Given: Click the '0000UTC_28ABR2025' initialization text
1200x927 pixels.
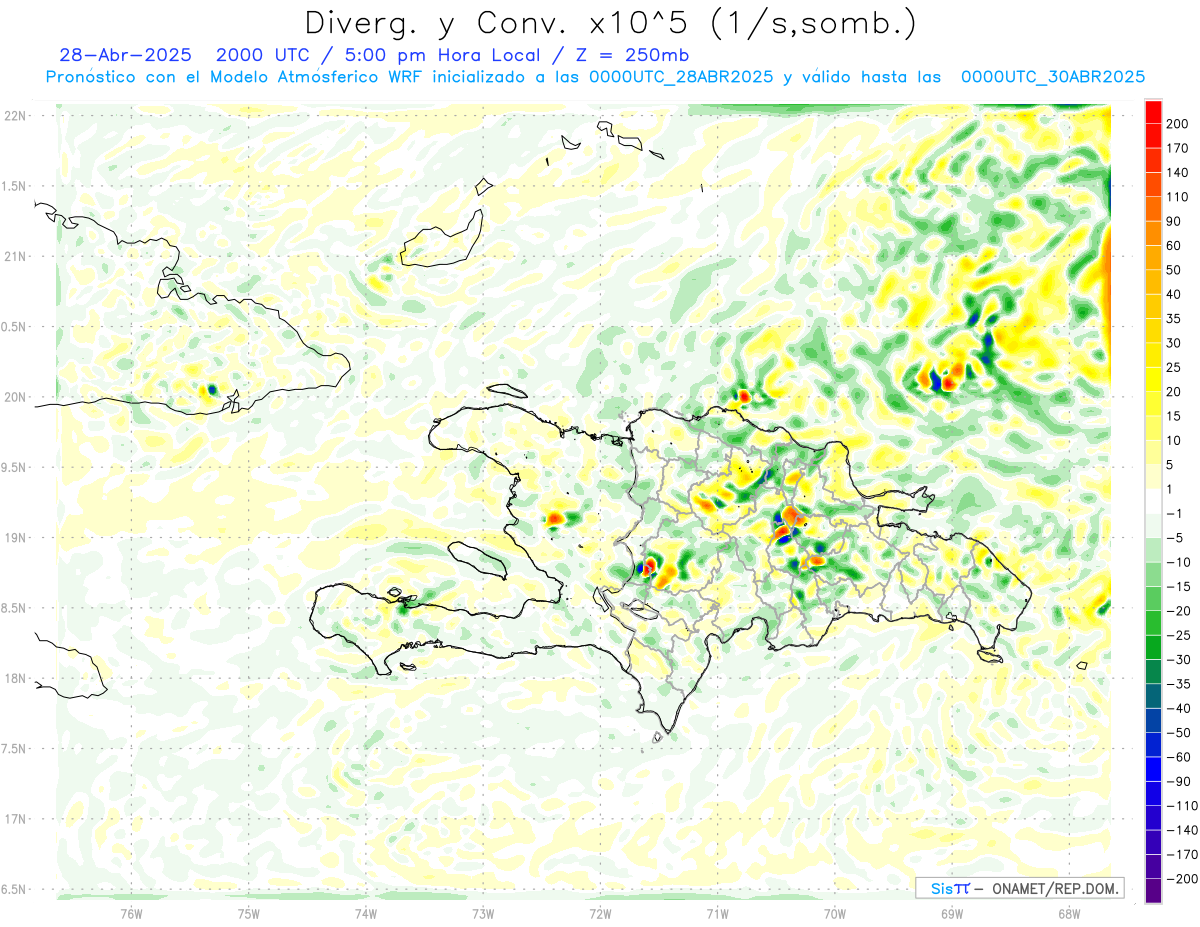Looking at the screenshot, I should 680,77.
